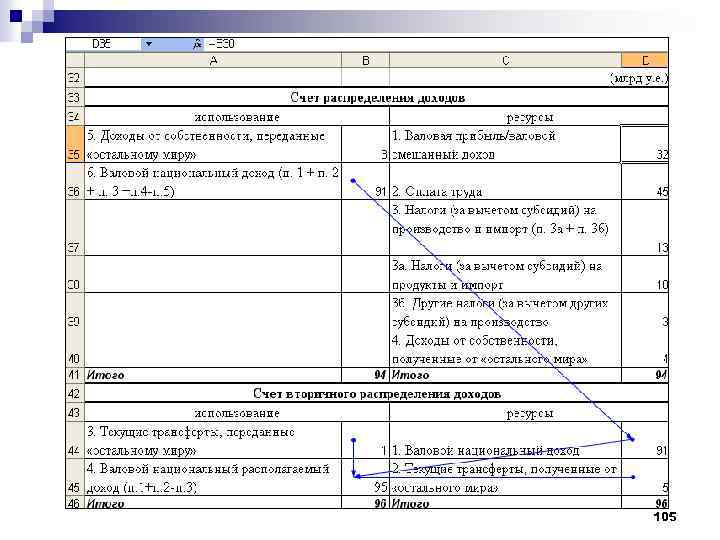
Task: Select column B header
Action: click(366, 60)
